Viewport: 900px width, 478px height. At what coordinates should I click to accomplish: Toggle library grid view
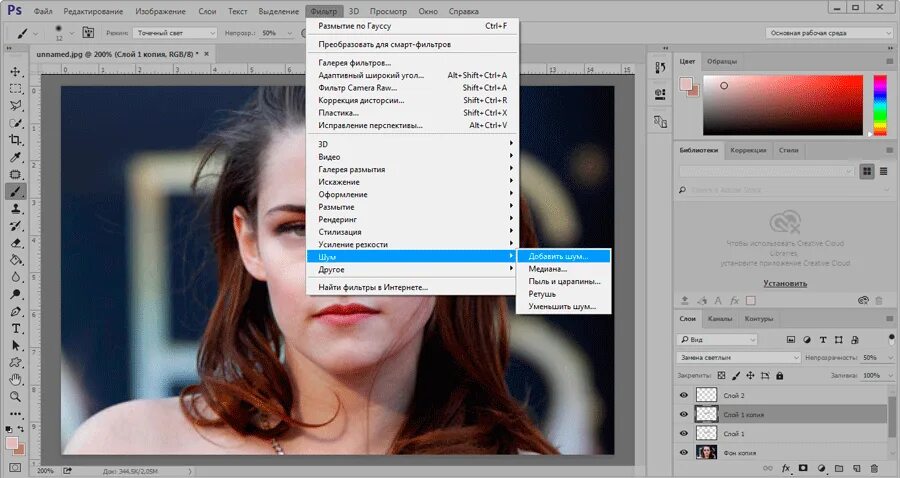(x=867, y=171)
